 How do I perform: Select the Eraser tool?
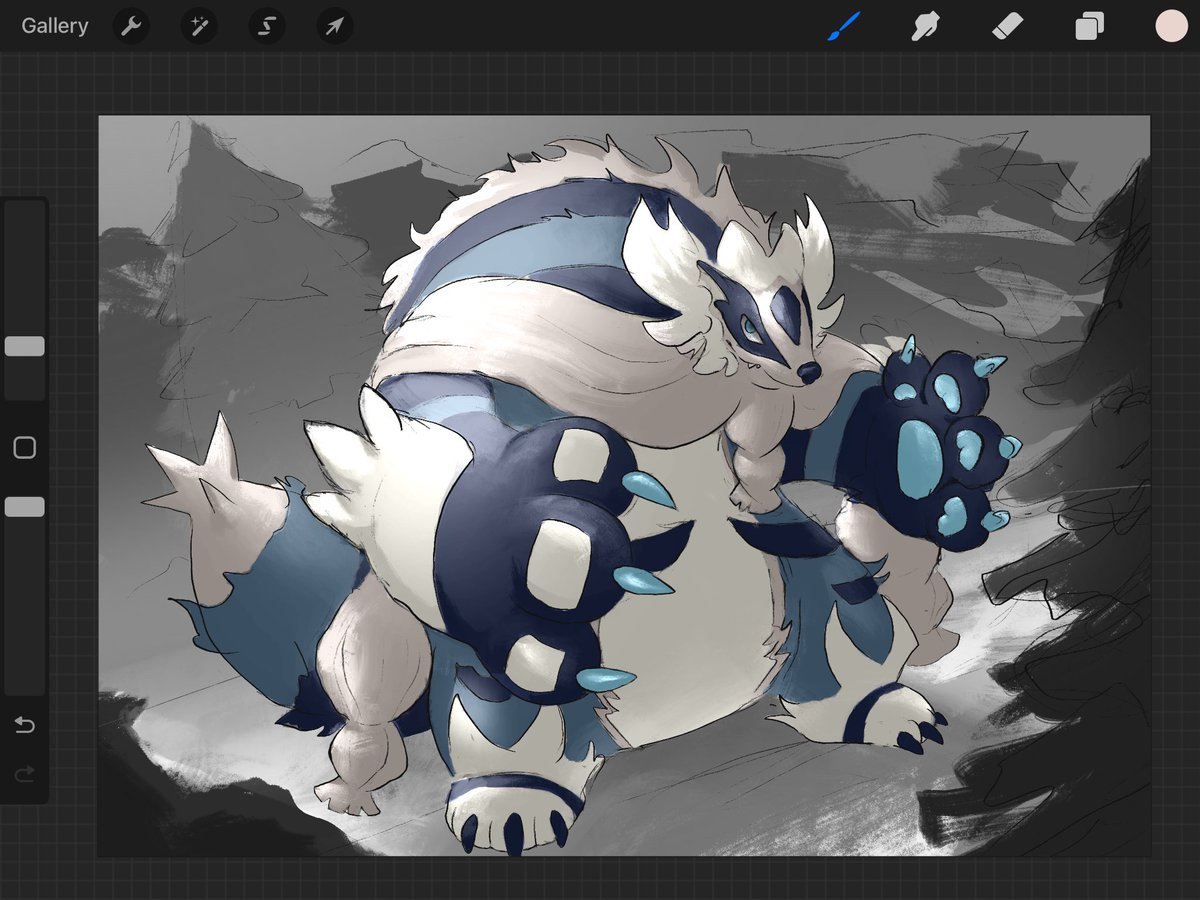[x=1007, y=26]
